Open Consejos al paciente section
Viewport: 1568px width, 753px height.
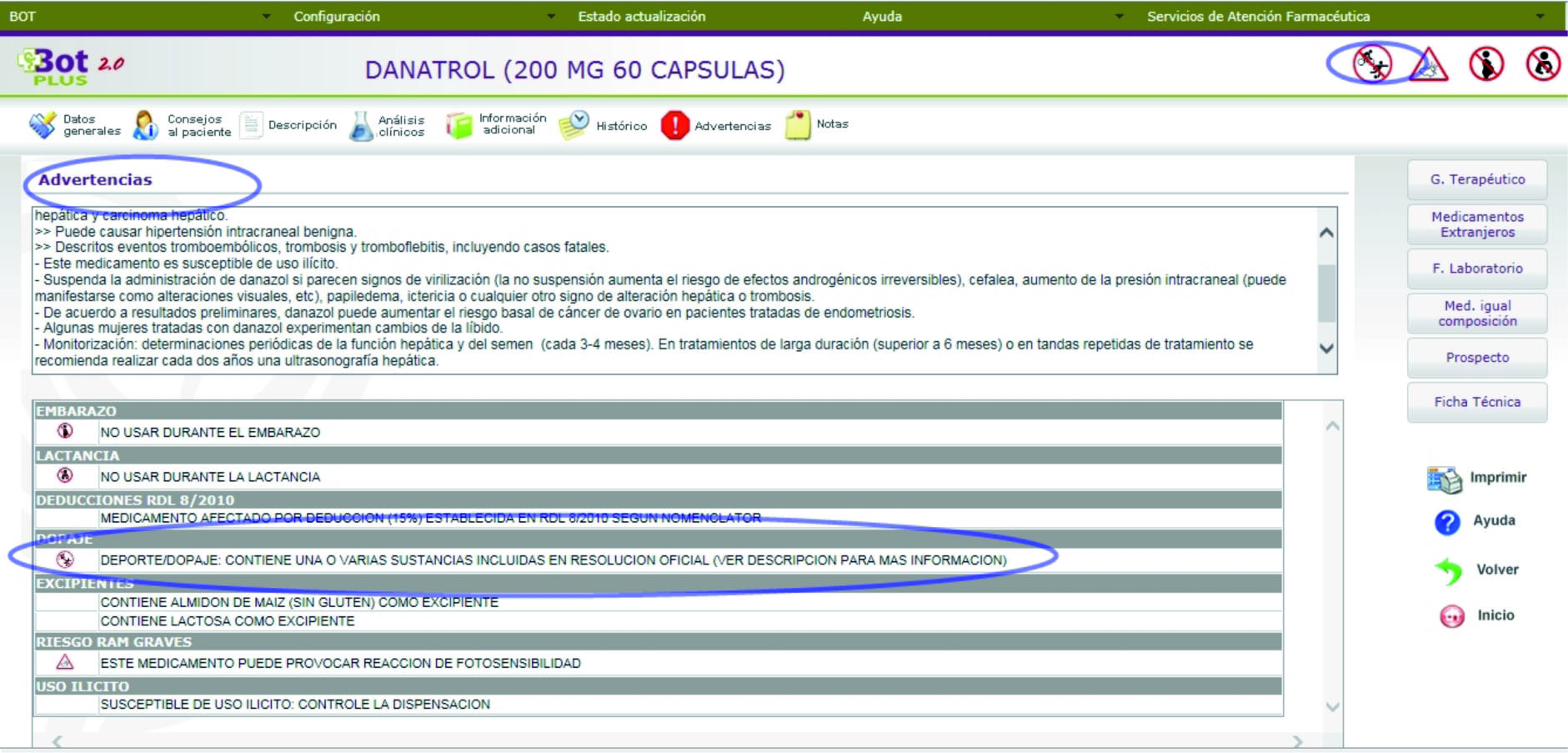pyautogui.click(x=183, y=123)
